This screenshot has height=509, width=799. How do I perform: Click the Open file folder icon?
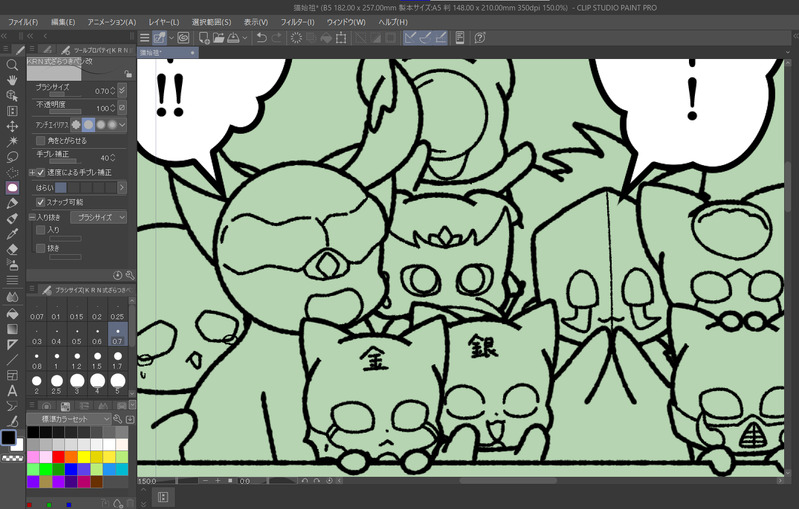[x=219, y=38]
